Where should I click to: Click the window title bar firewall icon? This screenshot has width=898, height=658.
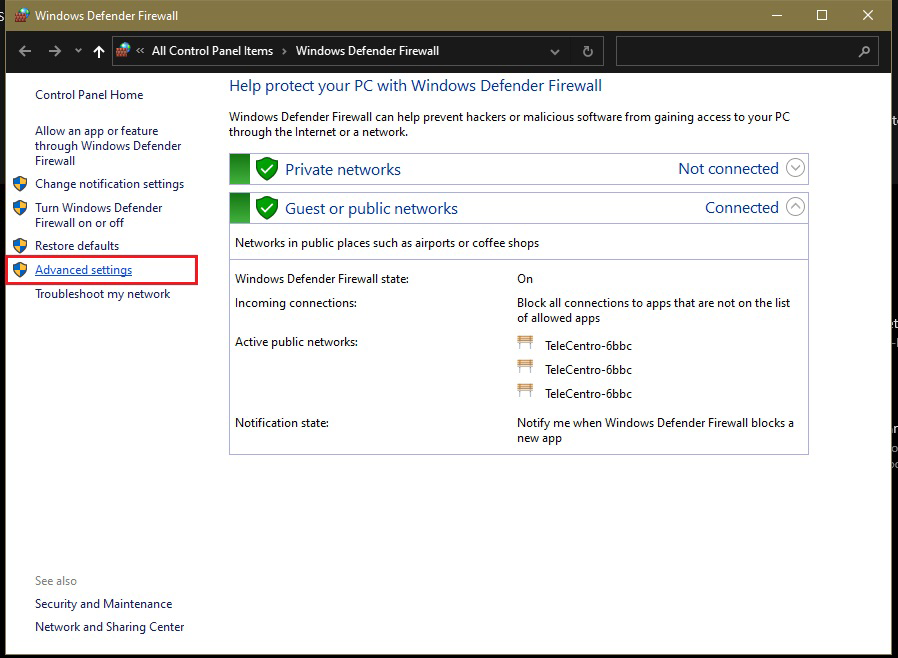21,15
